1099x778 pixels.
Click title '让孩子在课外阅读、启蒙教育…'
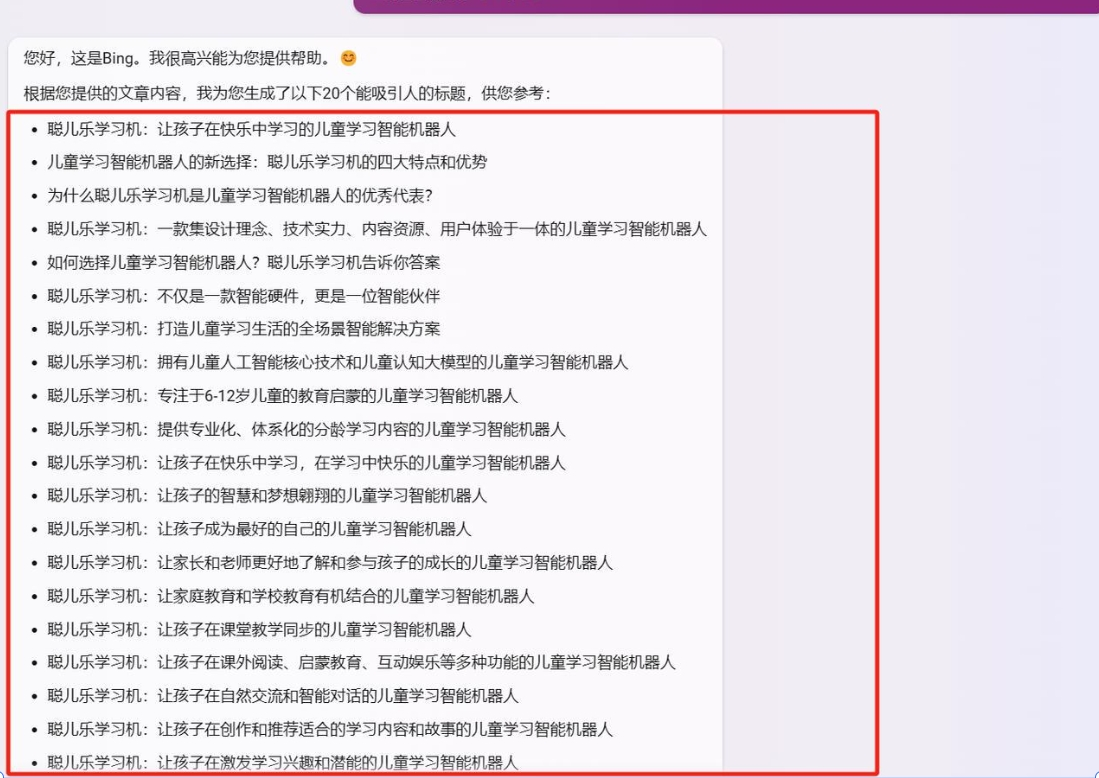[362, 662]
